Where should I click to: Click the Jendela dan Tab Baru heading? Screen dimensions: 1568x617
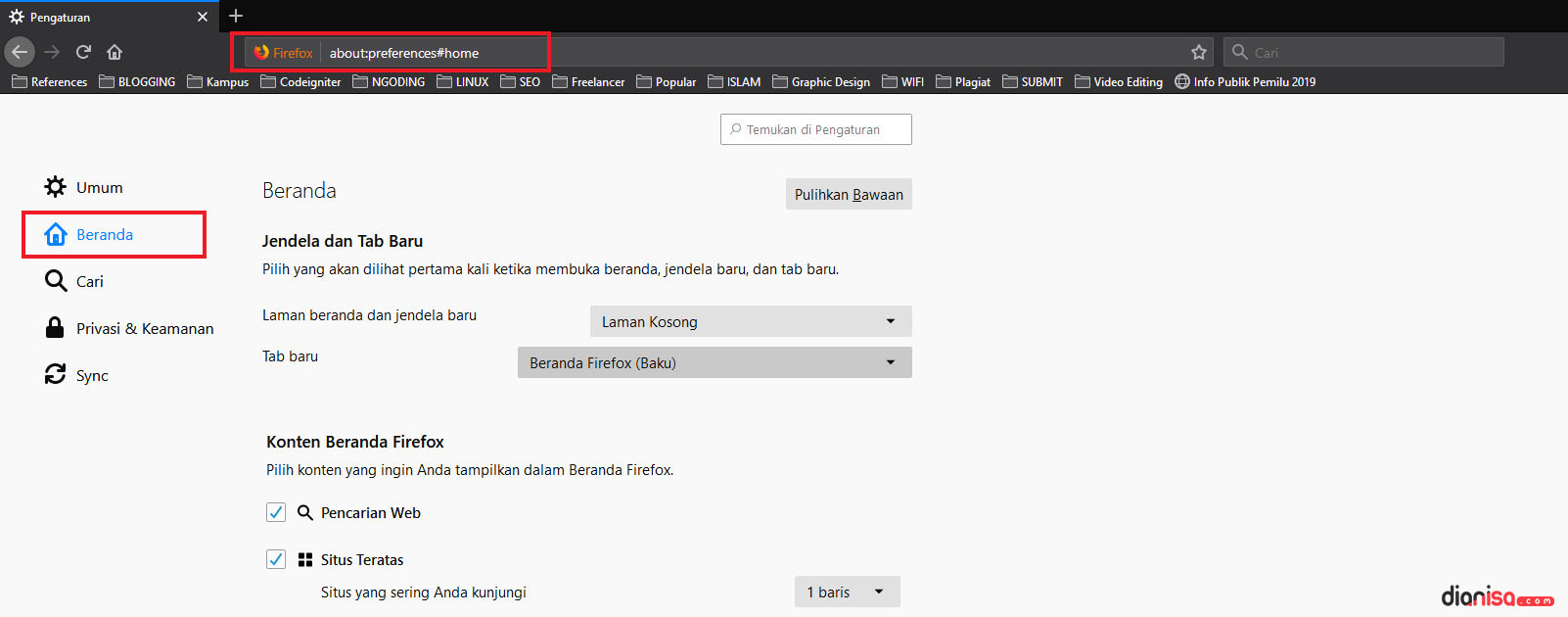click(x=343, y=241)
